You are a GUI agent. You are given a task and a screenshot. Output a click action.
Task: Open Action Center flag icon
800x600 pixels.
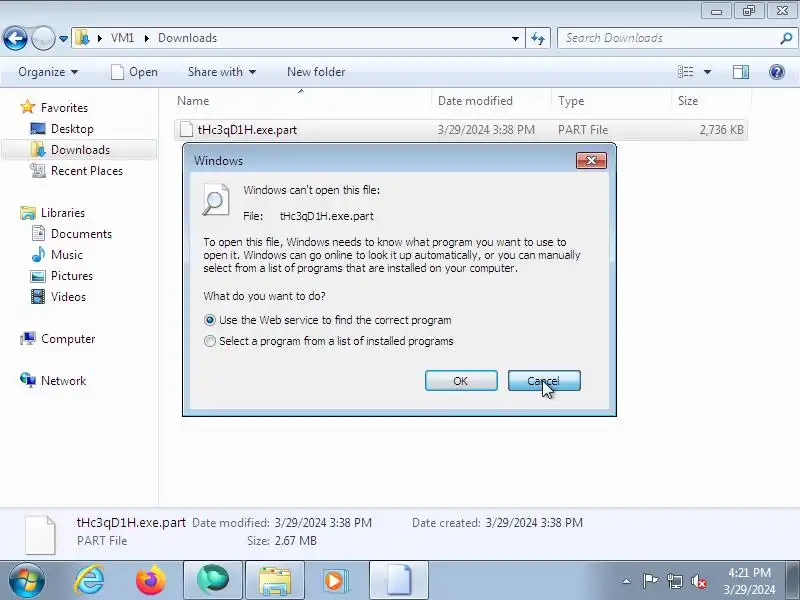tap(649, 581)
